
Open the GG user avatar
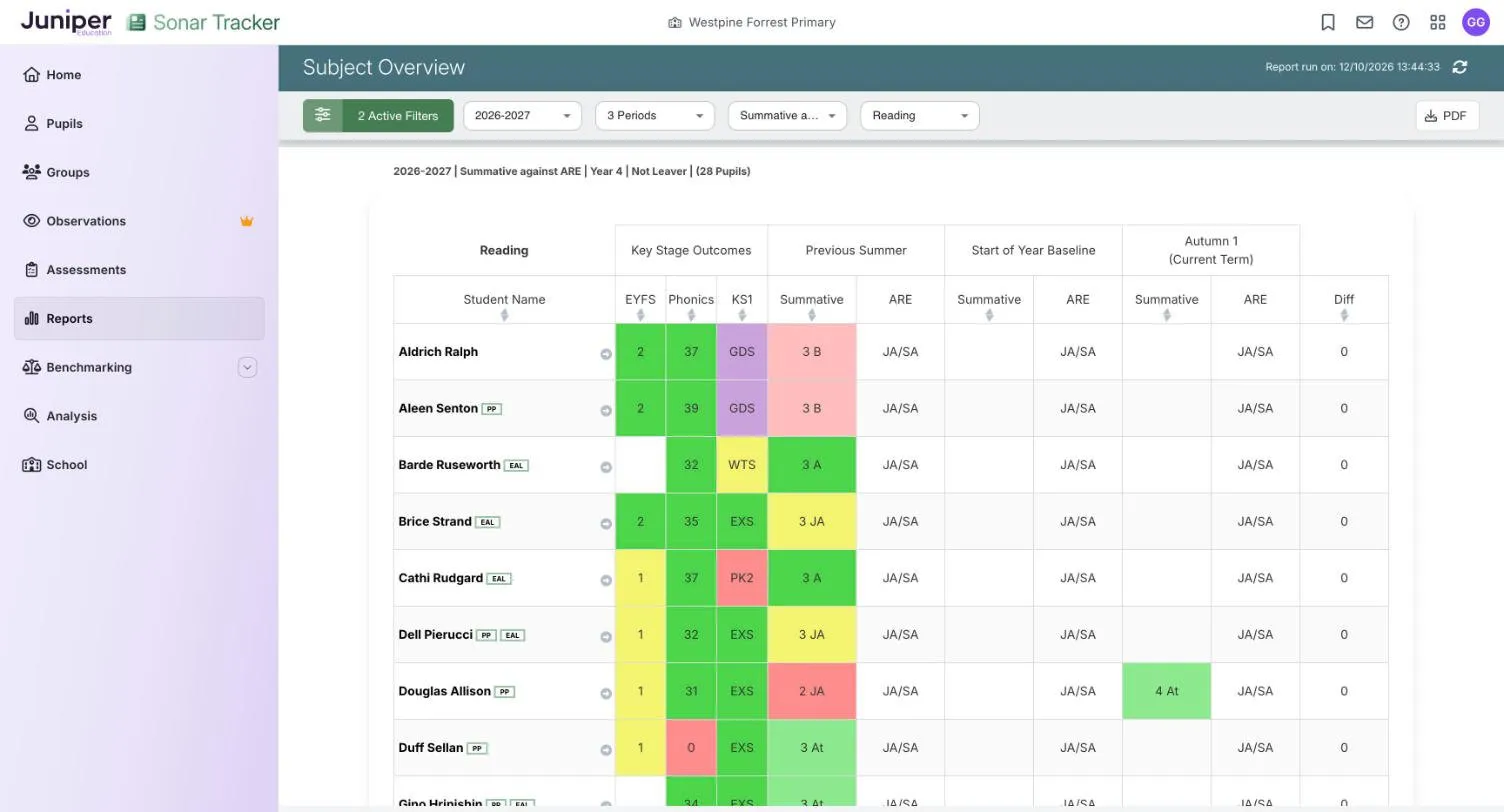coord(1476,22)
